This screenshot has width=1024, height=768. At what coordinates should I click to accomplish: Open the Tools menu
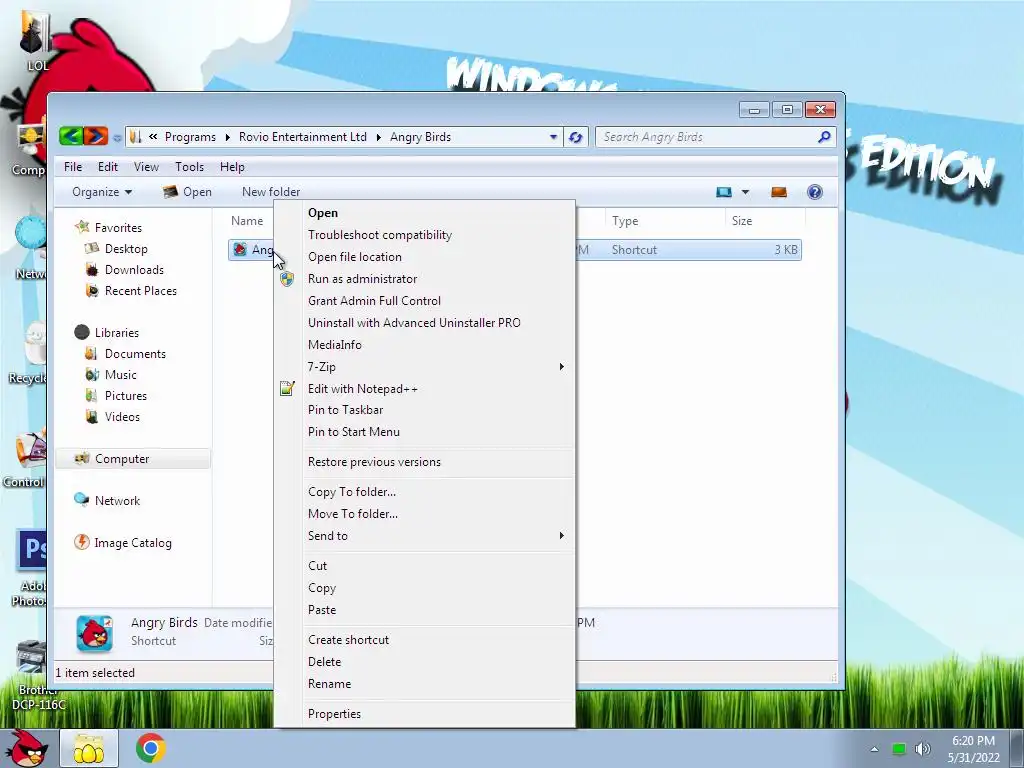click(x=189, y=167)
